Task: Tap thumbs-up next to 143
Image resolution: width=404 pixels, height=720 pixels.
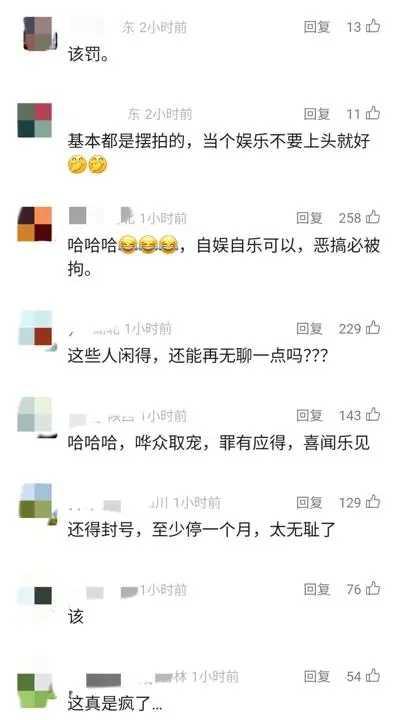Action: (373, 415)
